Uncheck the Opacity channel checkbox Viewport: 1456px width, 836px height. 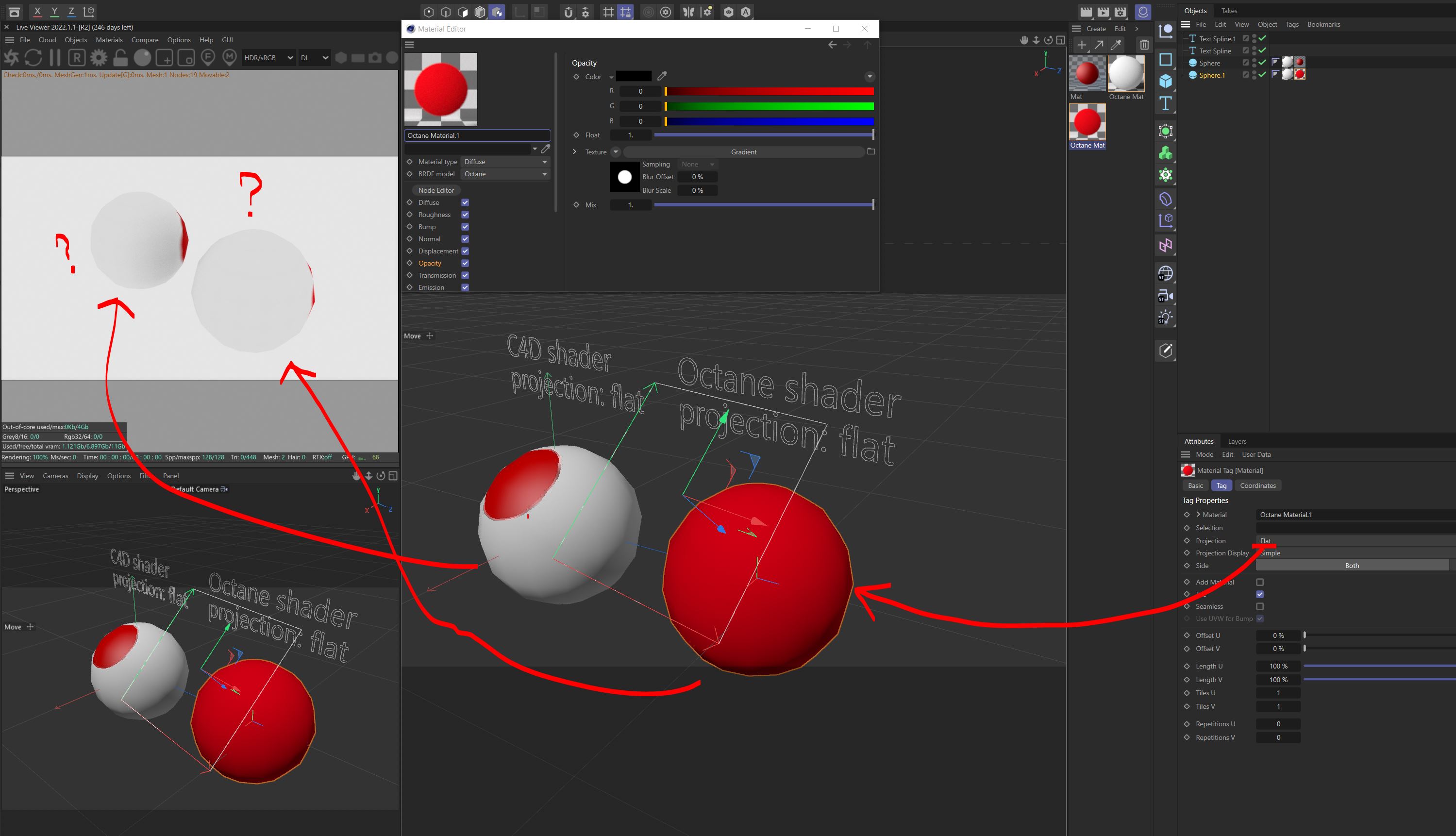tap(465, 263)
